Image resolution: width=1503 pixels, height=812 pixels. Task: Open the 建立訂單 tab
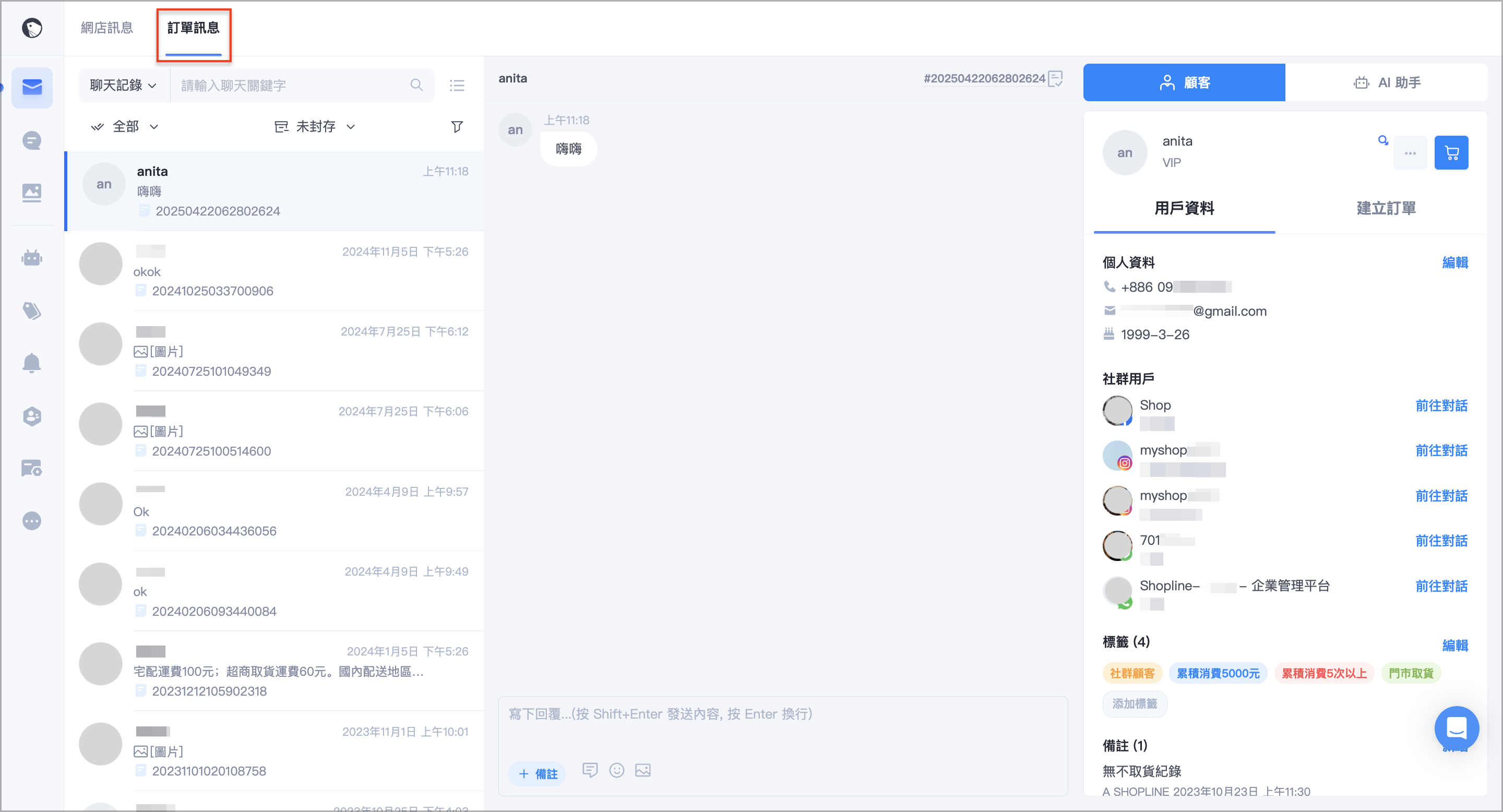pos(1386,208)
